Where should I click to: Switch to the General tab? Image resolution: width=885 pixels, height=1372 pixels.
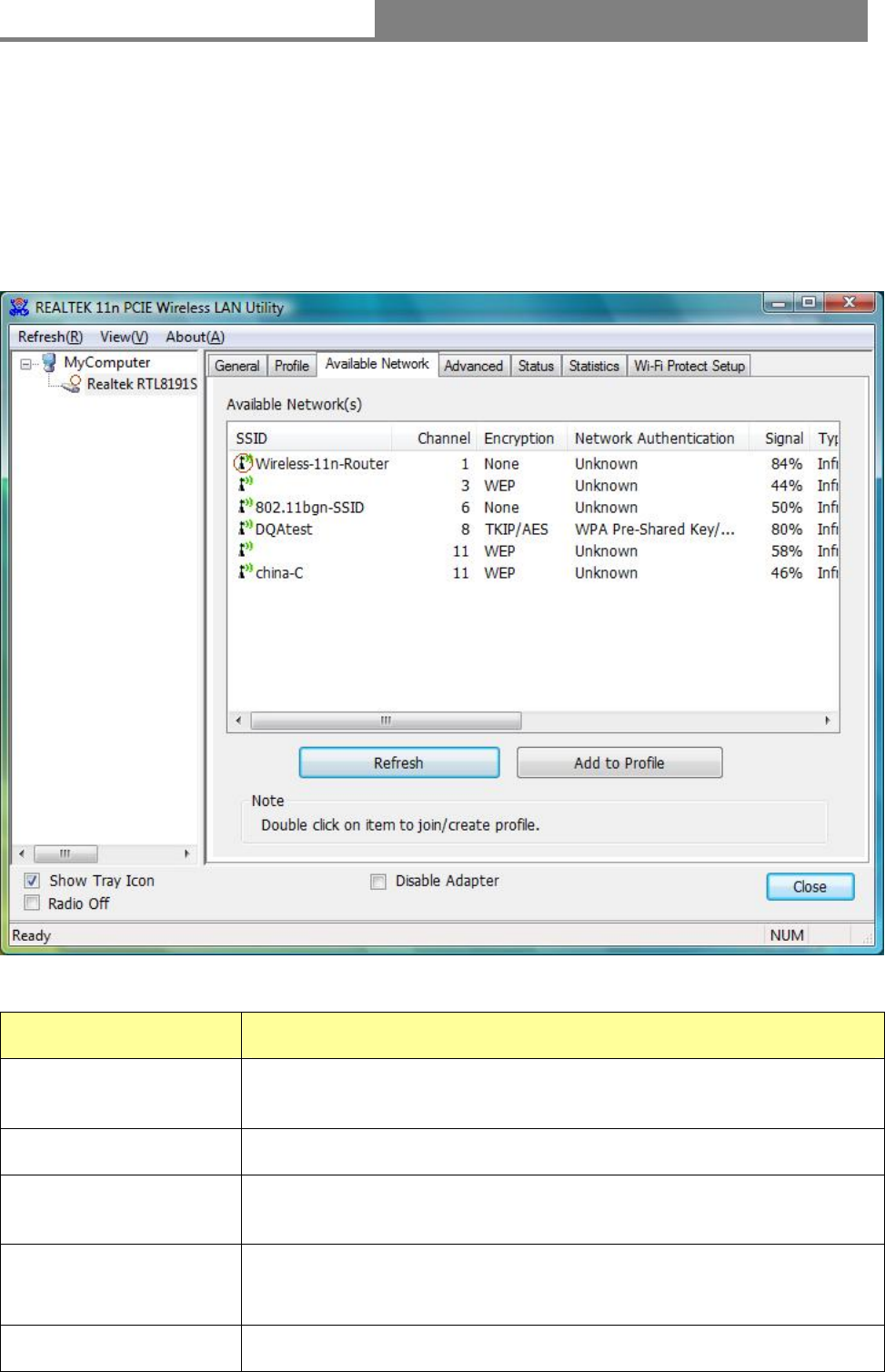click(237, 366)
